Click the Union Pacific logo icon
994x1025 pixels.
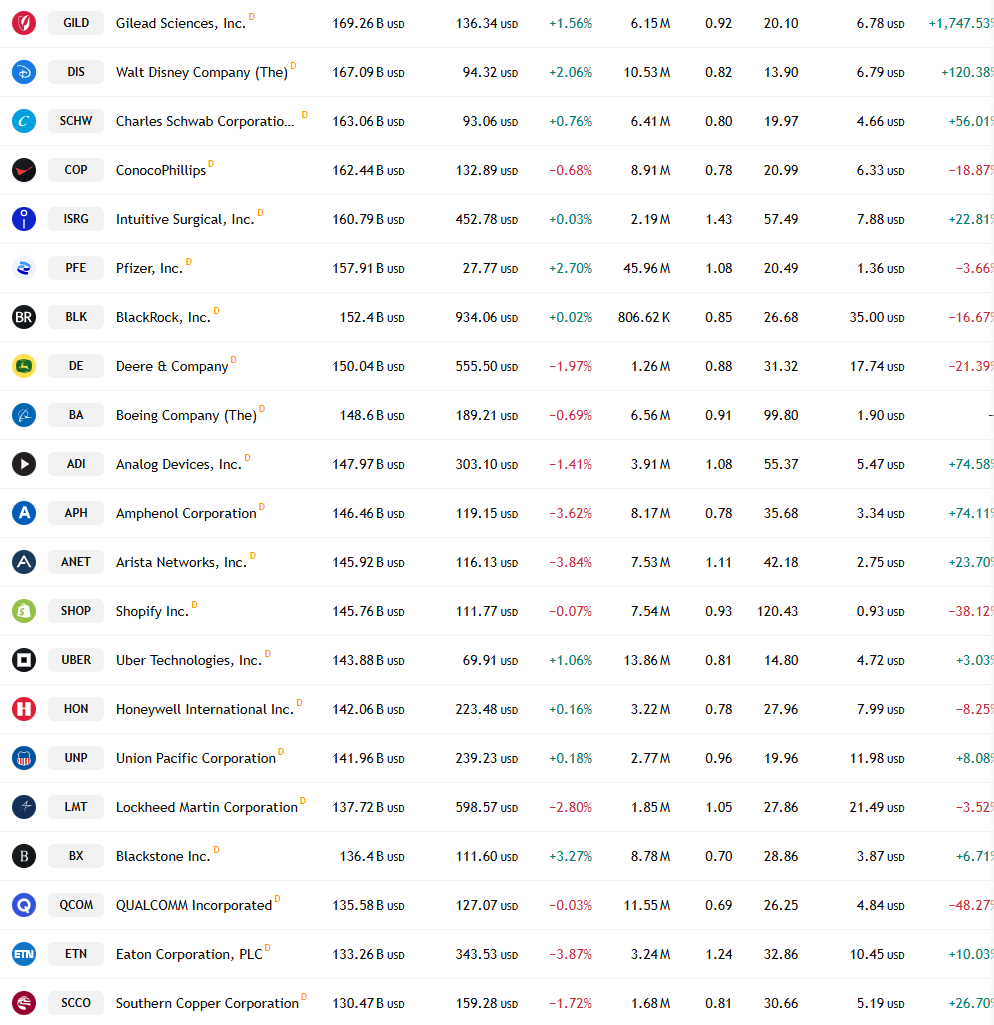pyautogui.click(x=24, y=758)
